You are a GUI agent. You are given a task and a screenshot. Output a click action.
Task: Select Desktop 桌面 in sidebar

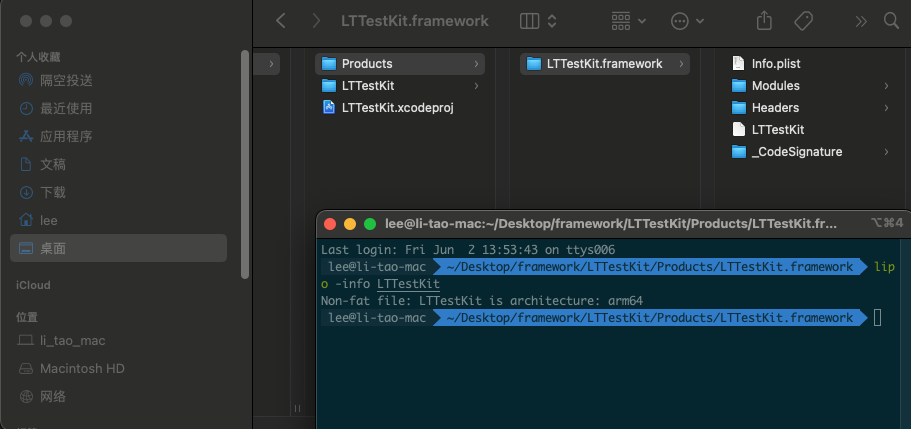click(x=119, y=248)
